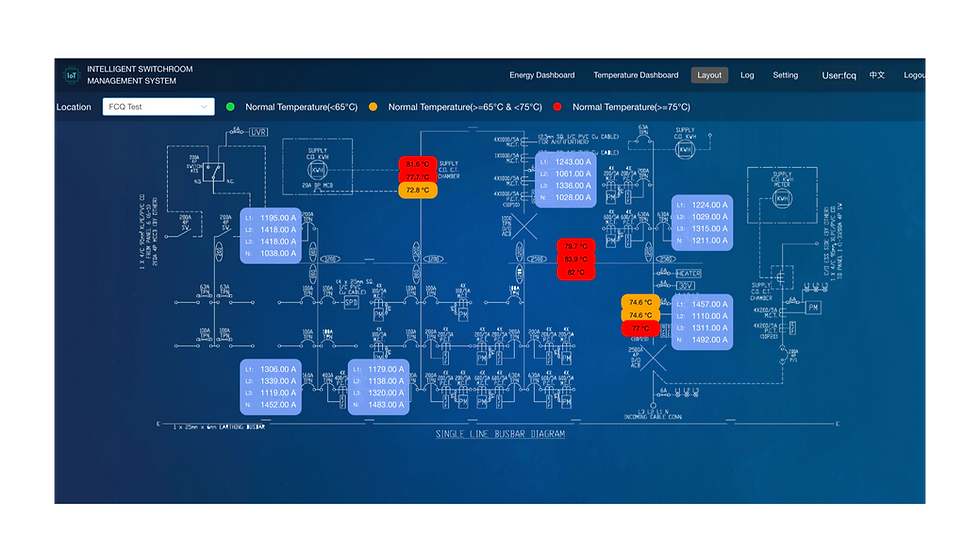Select the 77.7 °C temperature tag
The image size is (980, 551).
click(x=418, y=177)
